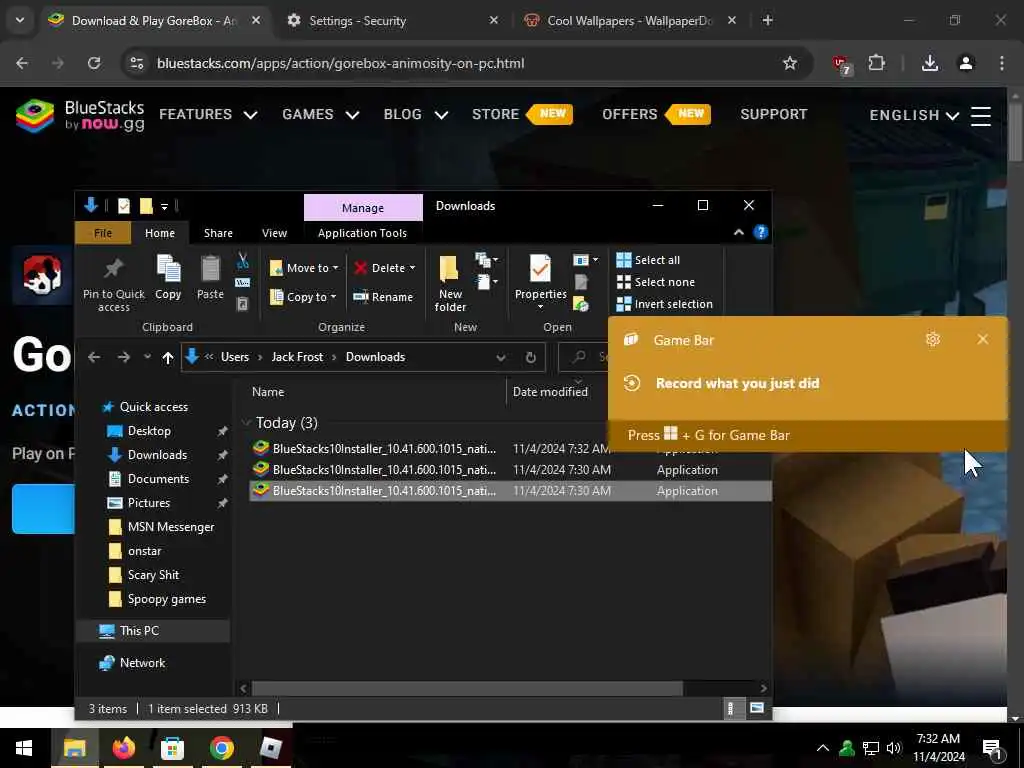Select Network in navigation pane
Image resolution: width=1024 pixels, height=768 pixels.
pyautogui.click(x=142, y=663)
